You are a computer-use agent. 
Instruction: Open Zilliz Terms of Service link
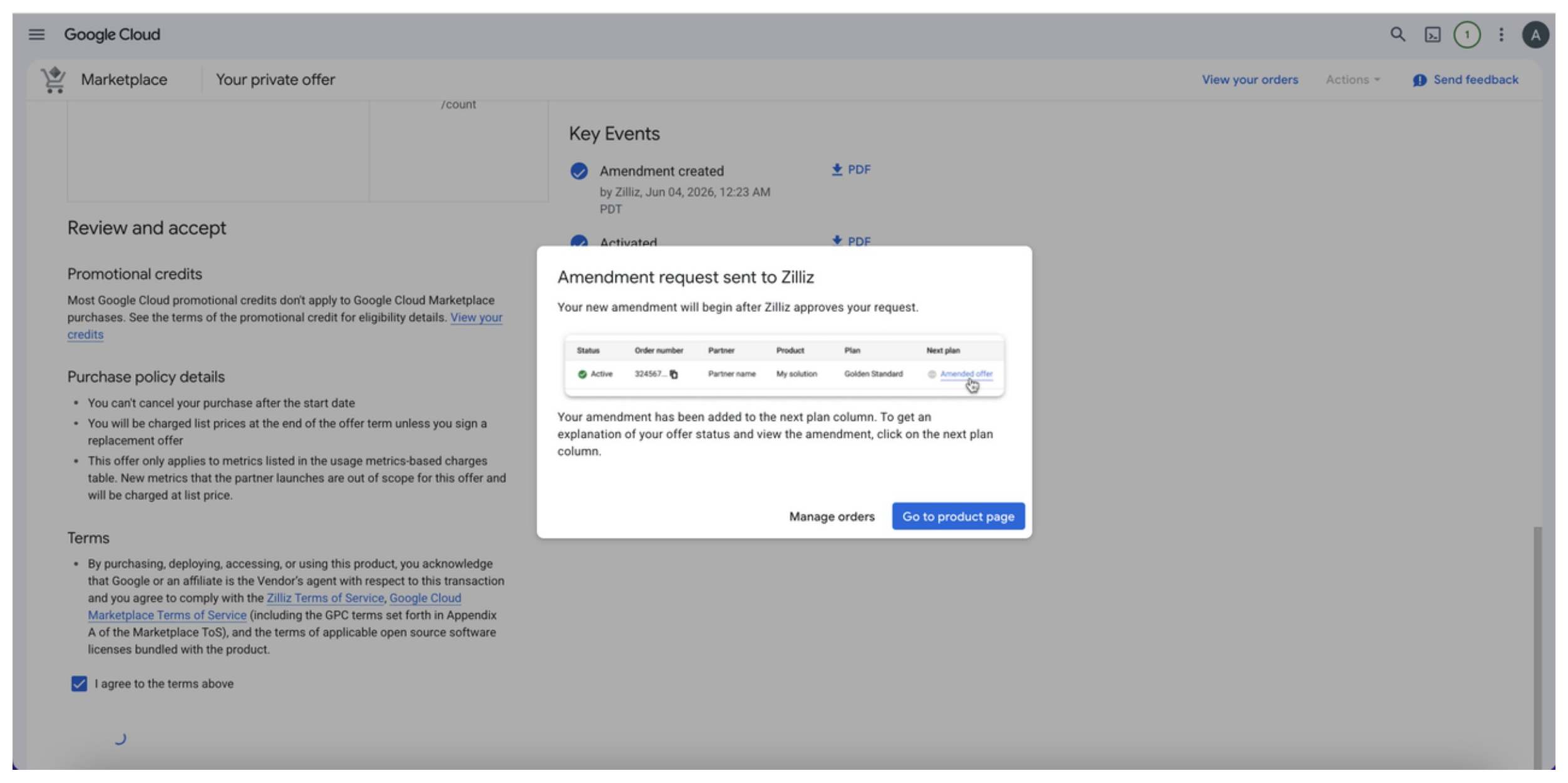[x=325, y=598]
